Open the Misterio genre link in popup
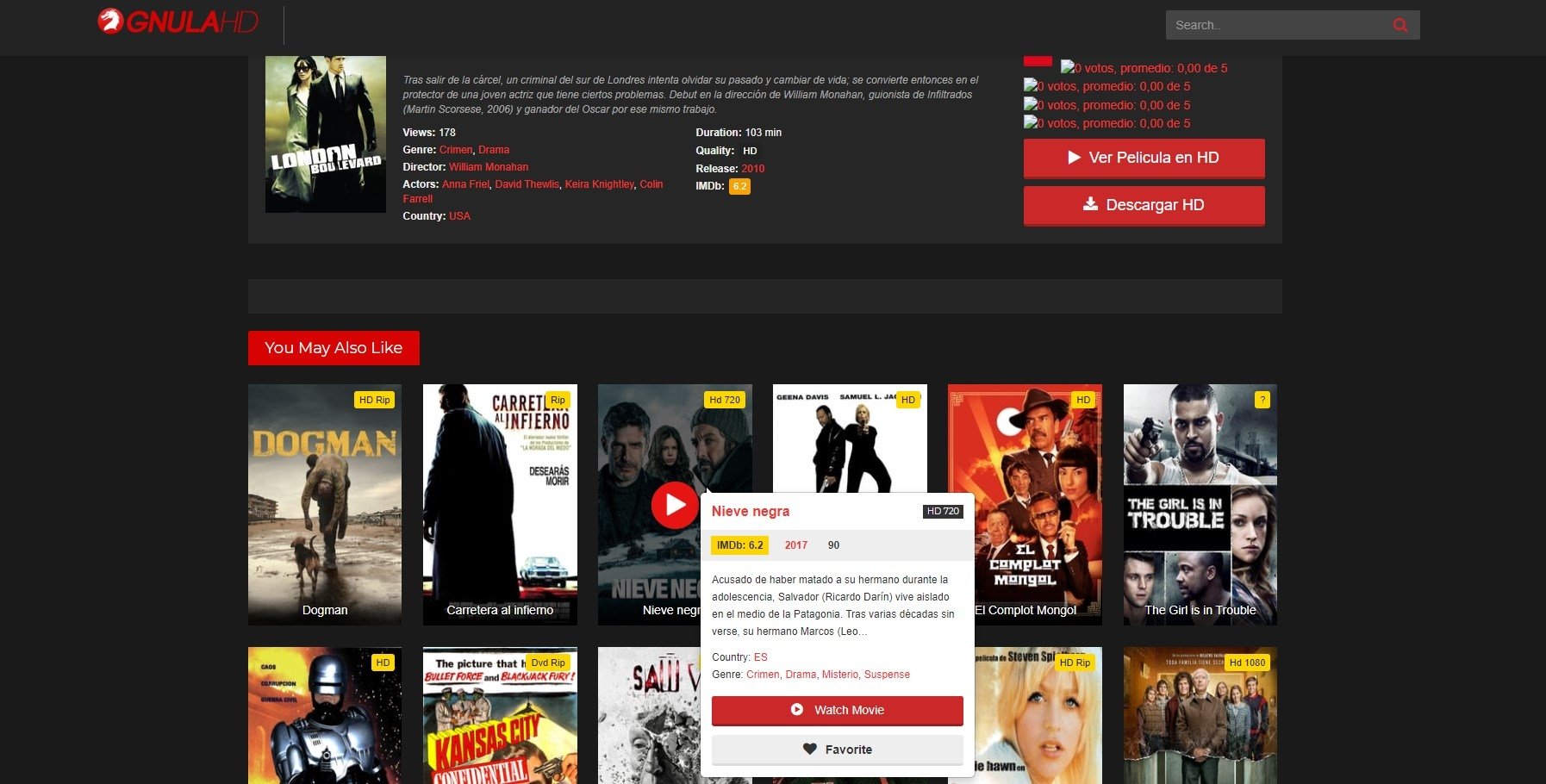 coord(840,675)
